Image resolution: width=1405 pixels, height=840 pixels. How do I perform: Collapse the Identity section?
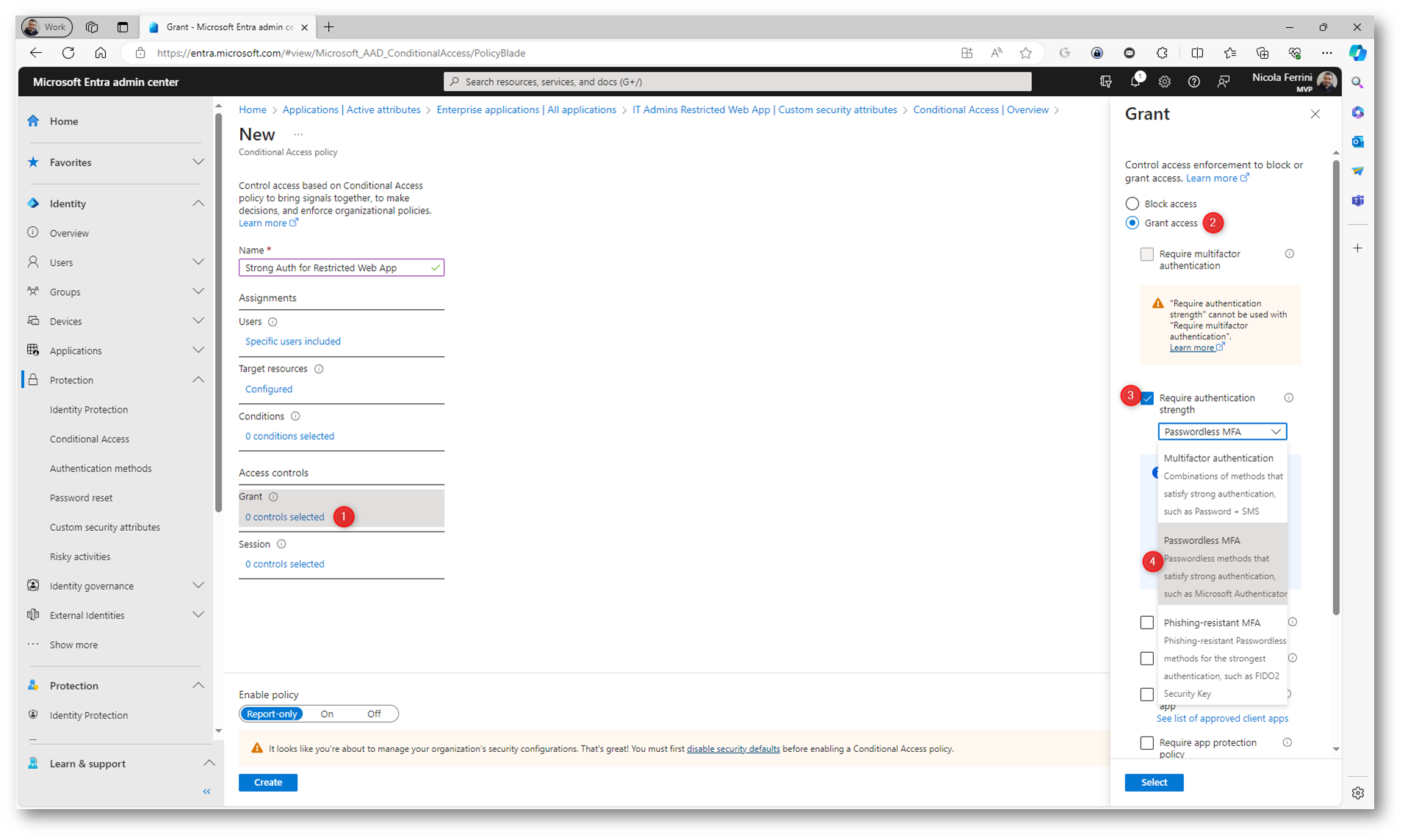[198, 203]
